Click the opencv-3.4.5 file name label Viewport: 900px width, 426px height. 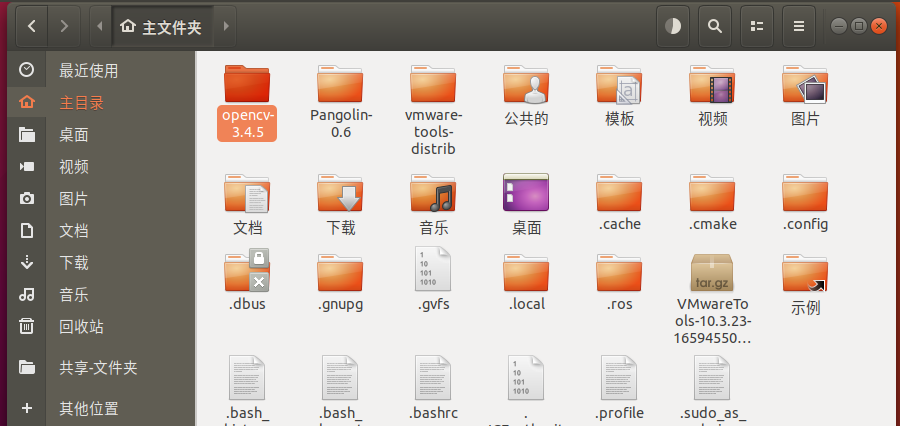[247, 123]
